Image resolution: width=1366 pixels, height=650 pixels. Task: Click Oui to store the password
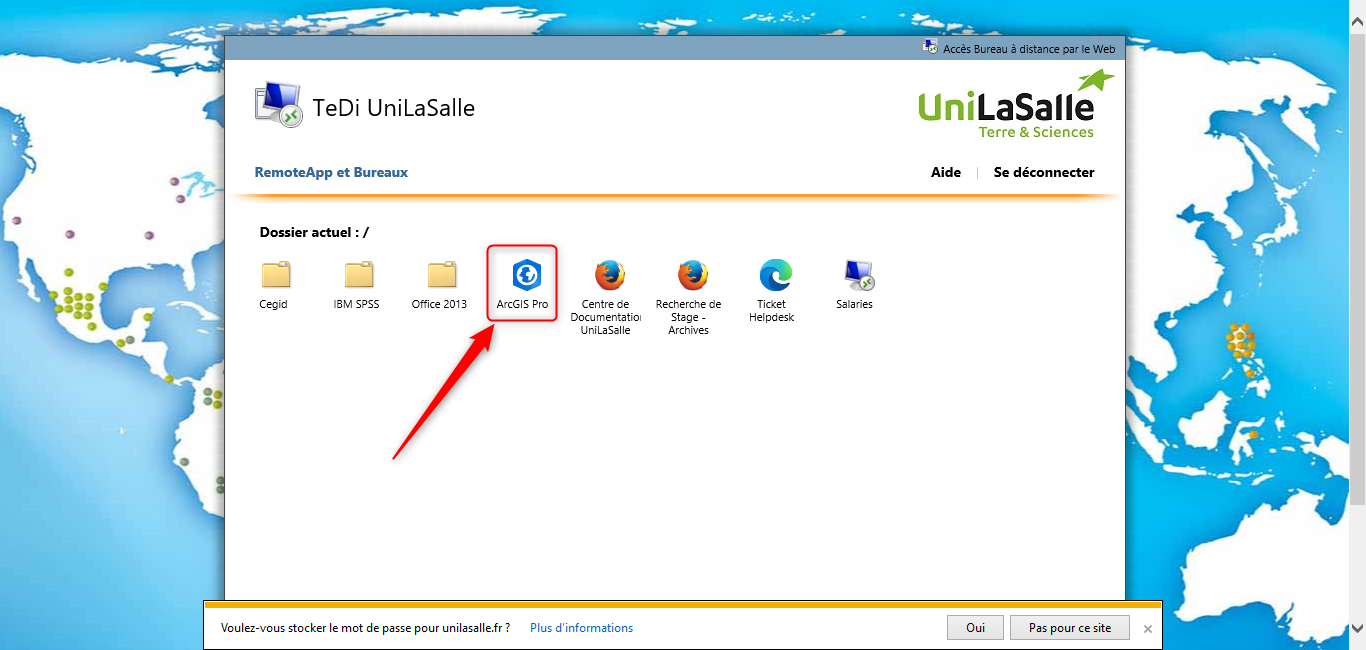[975, 628]
